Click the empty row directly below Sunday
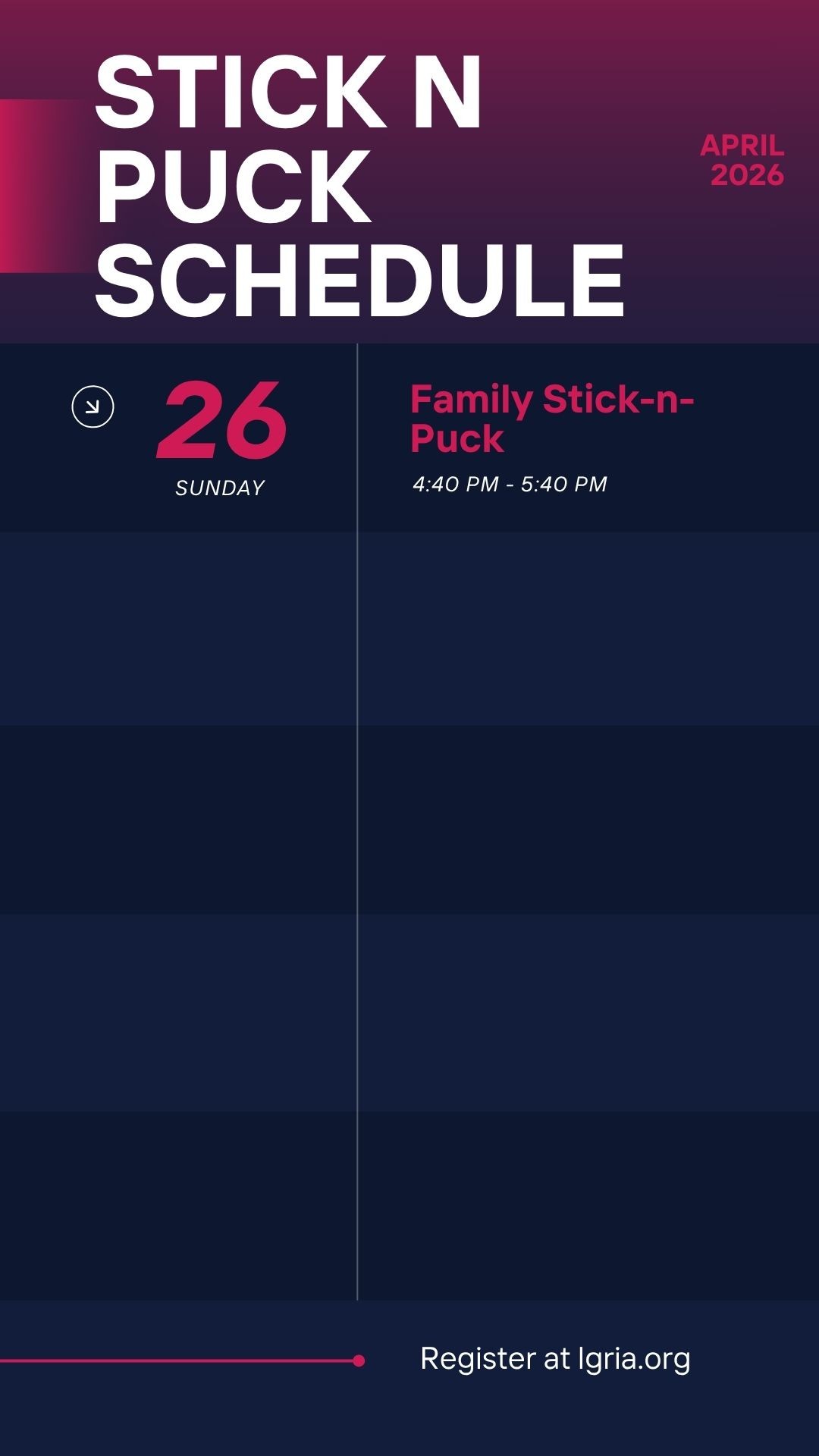This screenshot has height=1456, width=819. pos(409,628)
